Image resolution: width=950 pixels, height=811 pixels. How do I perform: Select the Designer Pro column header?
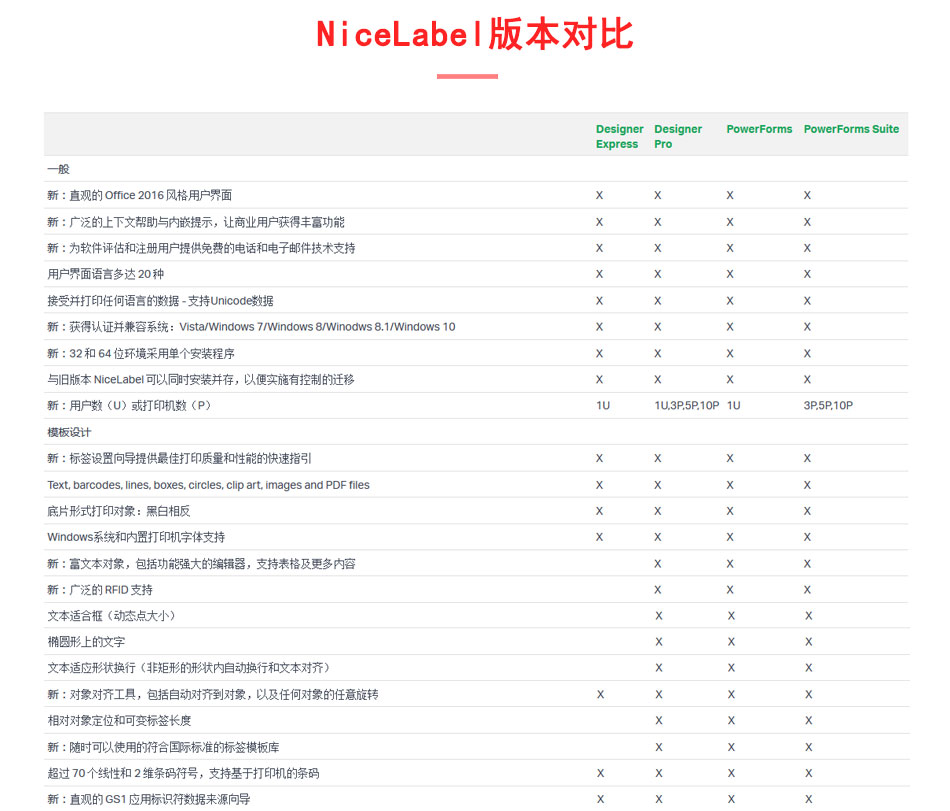(677, 136)
